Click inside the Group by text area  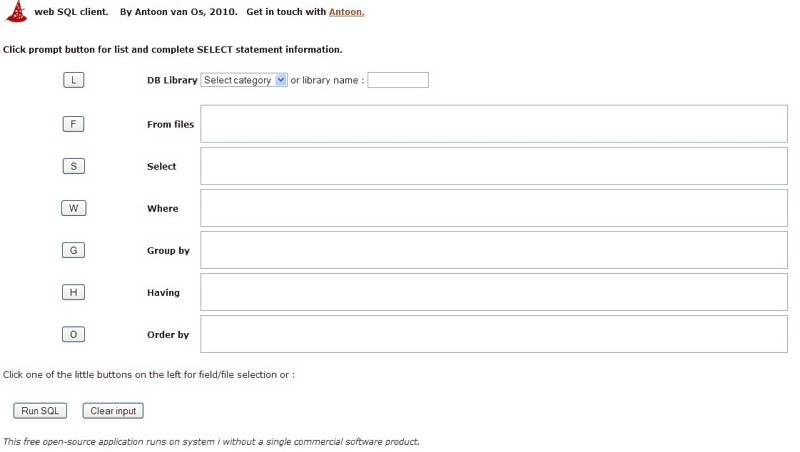click(494, 250)
